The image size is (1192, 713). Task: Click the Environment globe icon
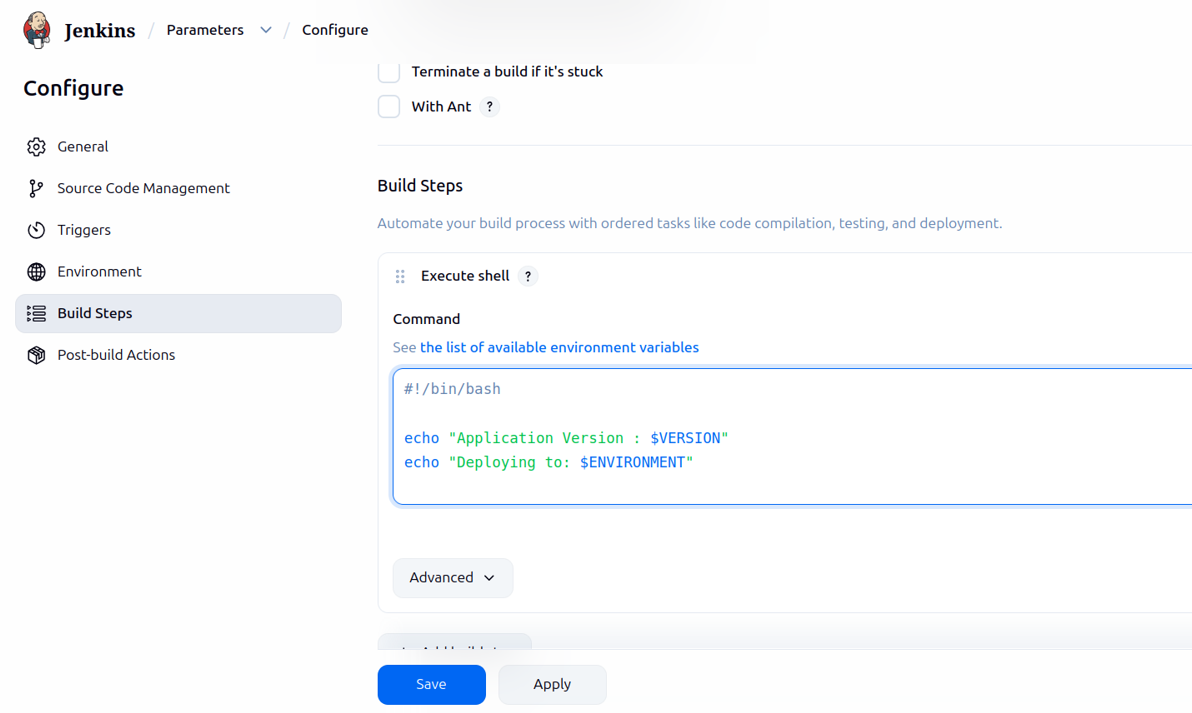36,271
